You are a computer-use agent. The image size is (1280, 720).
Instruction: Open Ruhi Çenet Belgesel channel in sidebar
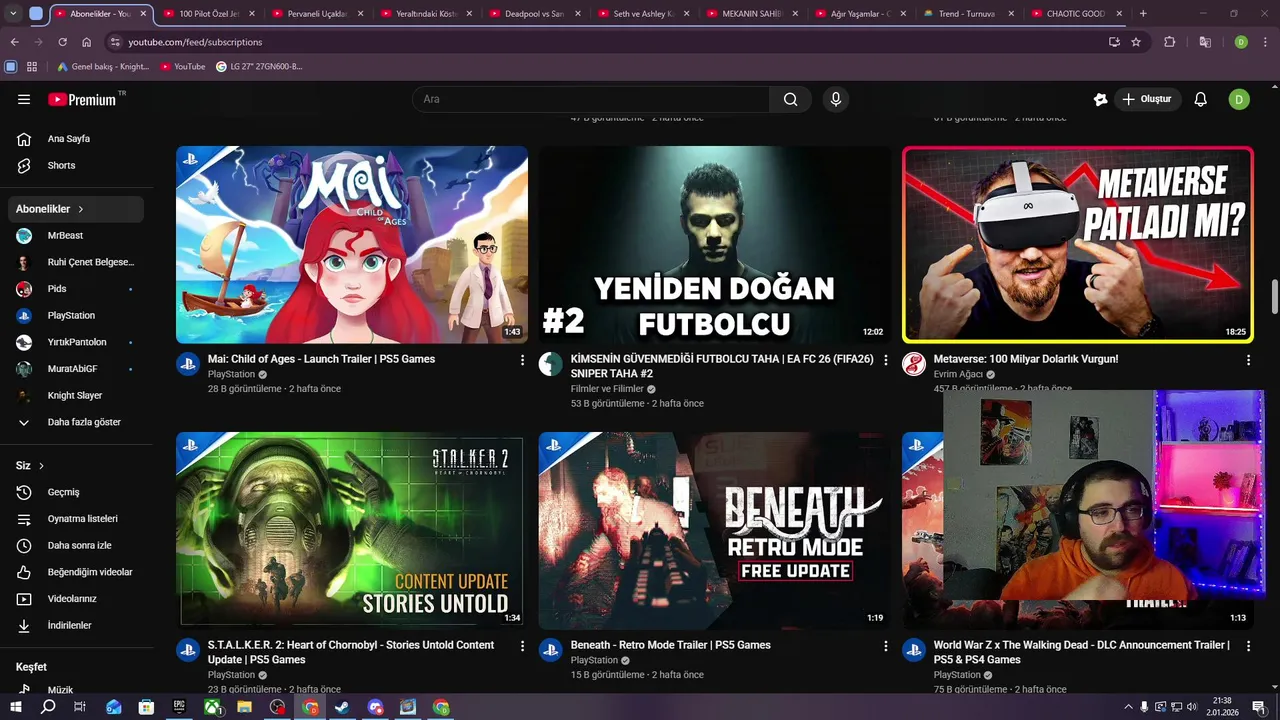point(78,262)
